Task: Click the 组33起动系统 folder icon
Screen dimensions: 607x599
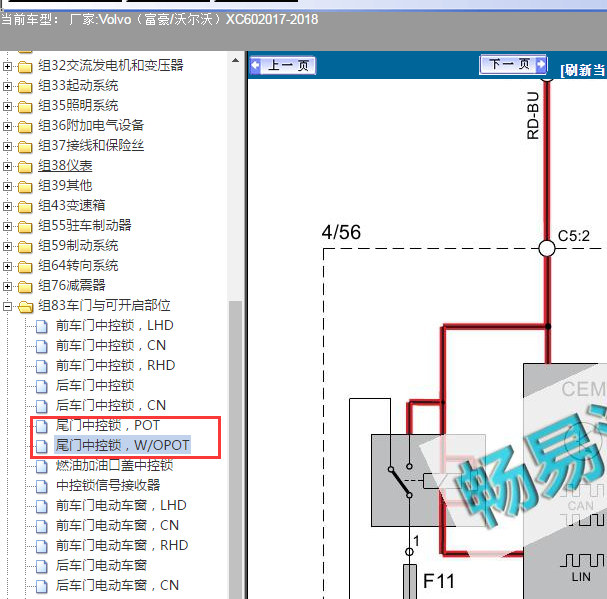Action: [x=25, y=86]
